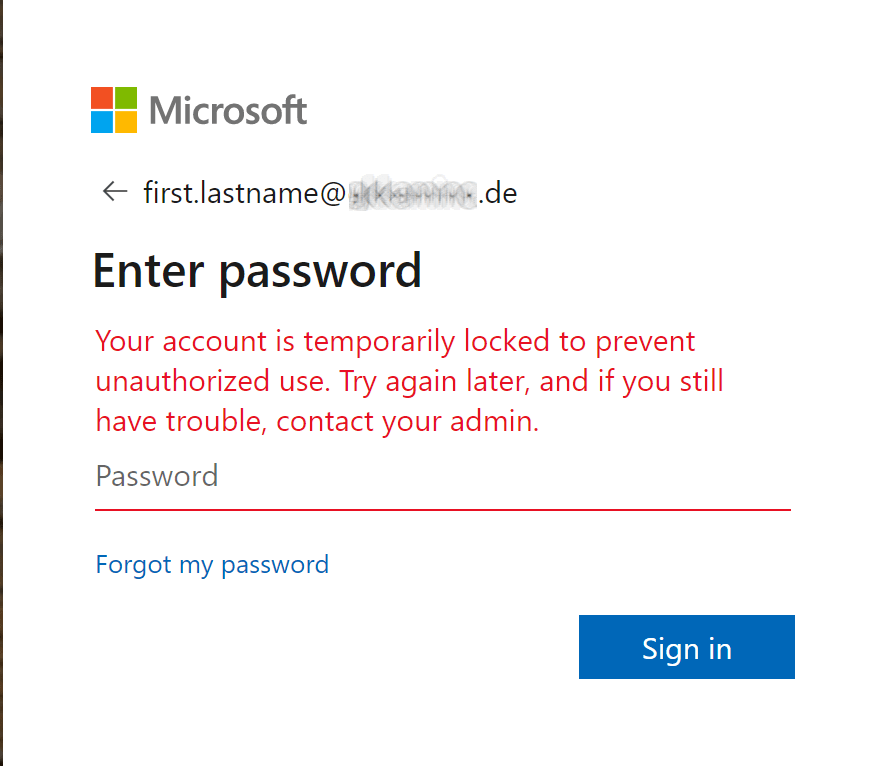
Task: Click the blue square in Microsoft logo
Action: click(102, 122)
